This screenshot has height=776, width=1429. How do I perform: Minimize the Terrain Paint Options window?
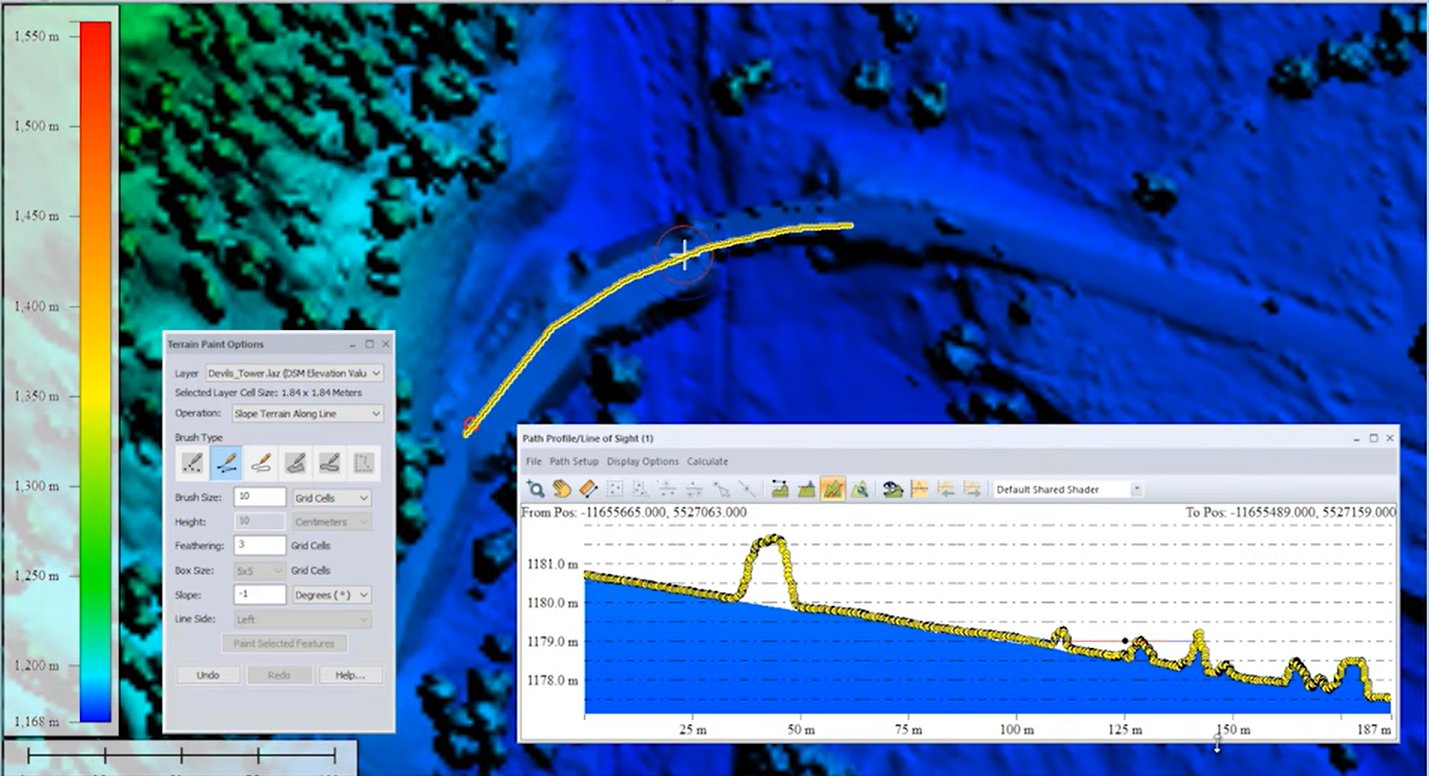tap(354, 344)
